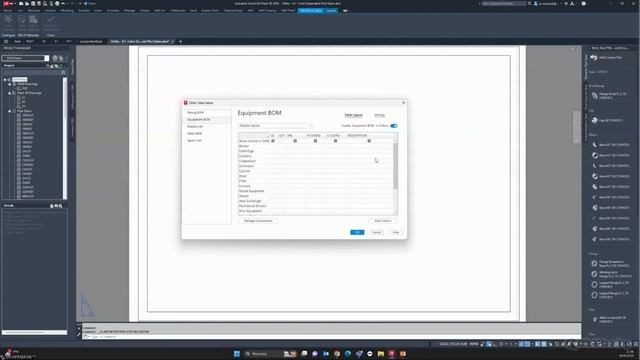Collapse the project root tree node
This screenshot has height=360, width=640.
tap(5, 80)
